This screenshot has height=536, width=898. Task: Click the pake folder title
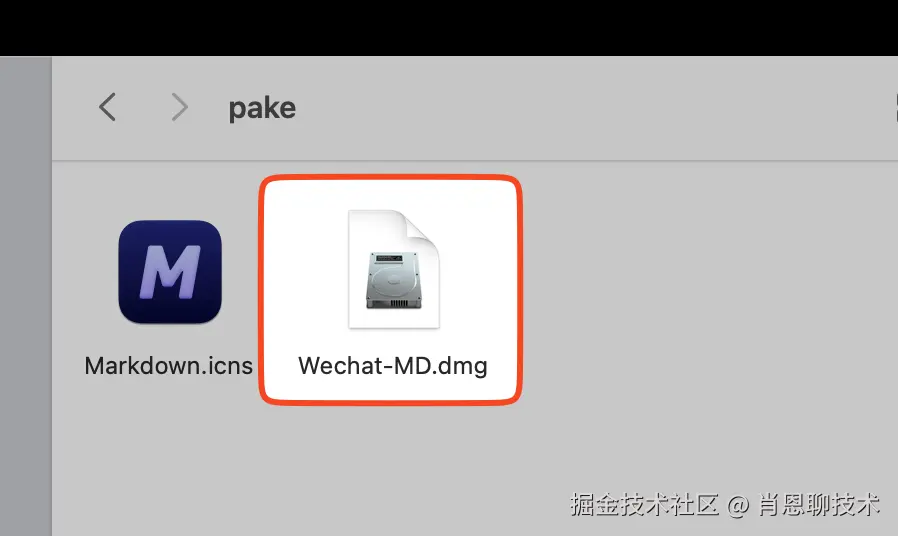coord(262,108)
